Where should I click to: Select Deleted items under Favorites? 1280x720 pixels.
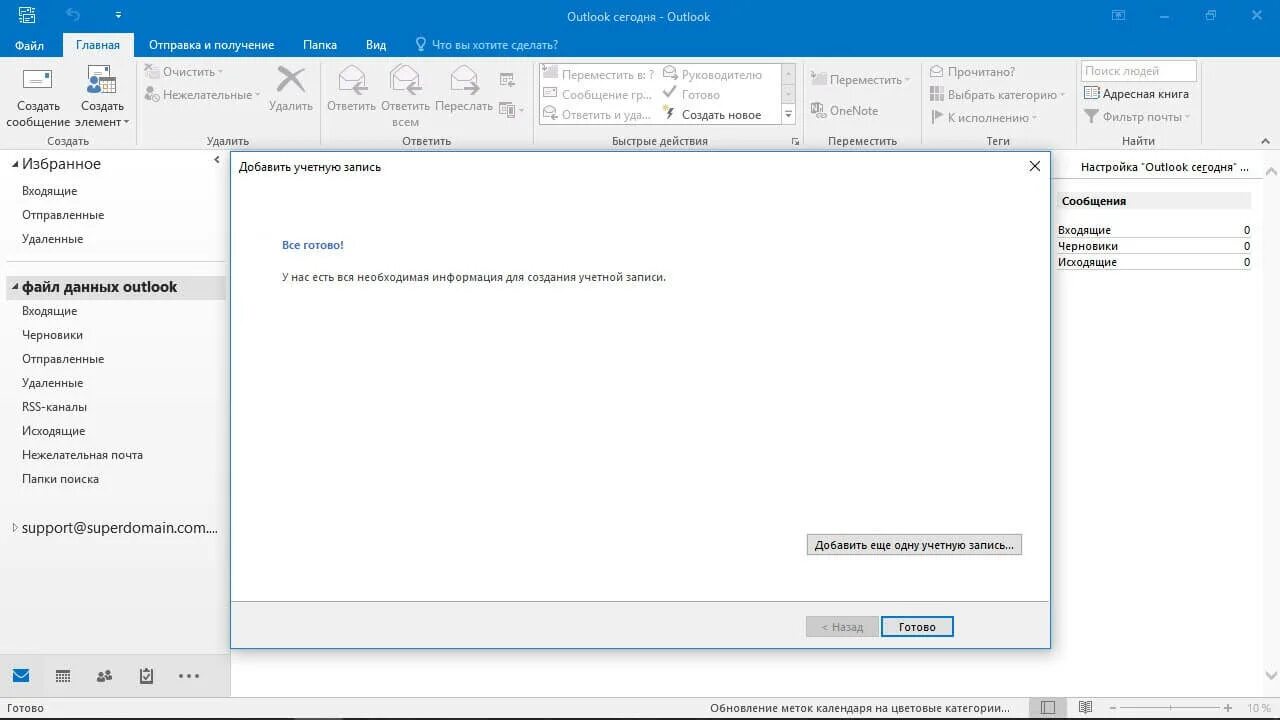click(x=53, y=239)
